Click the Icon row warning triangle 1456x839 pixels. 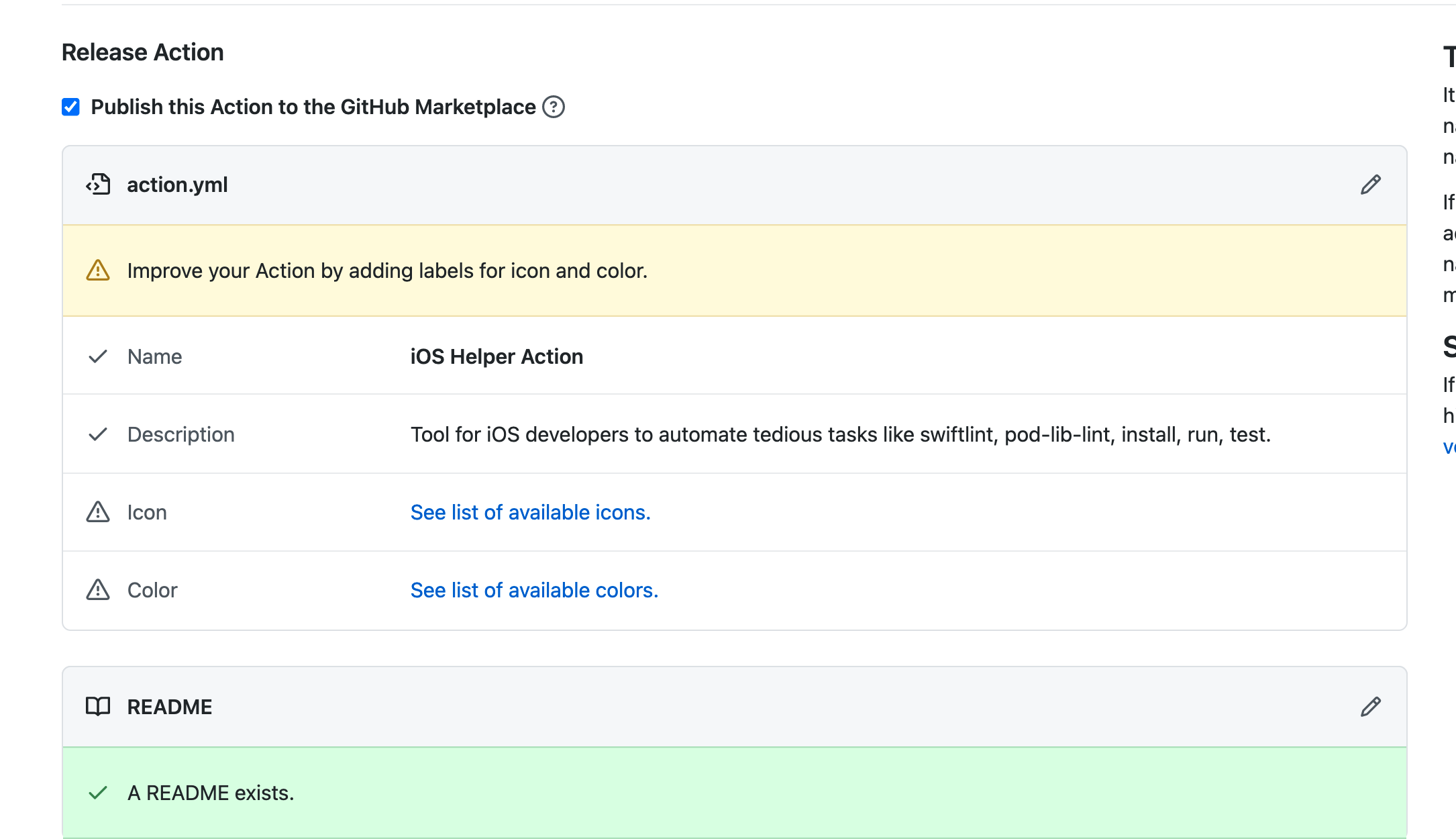point(98,512)
